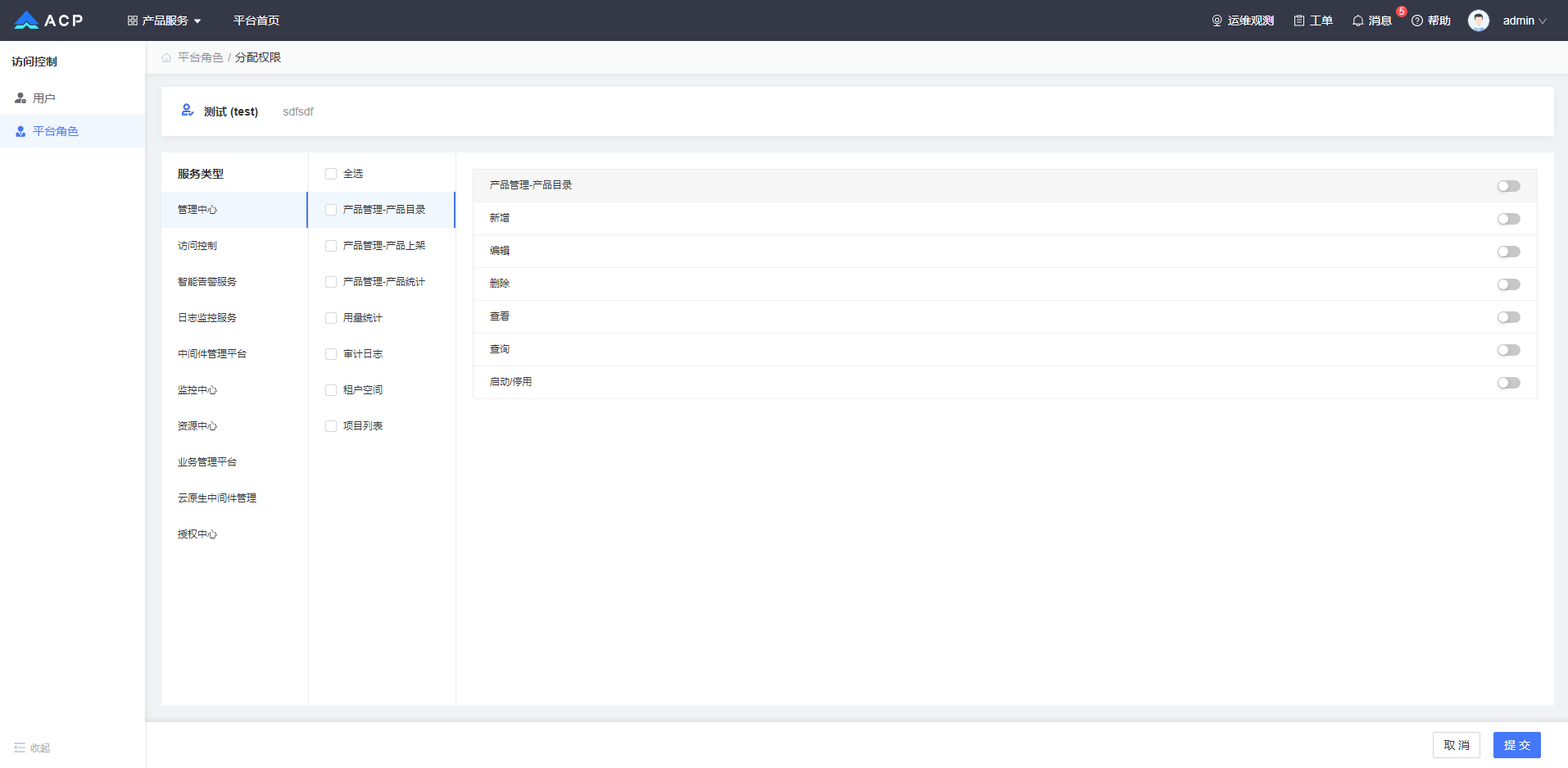Check the 审计日志 checkbox

(331, 354)
